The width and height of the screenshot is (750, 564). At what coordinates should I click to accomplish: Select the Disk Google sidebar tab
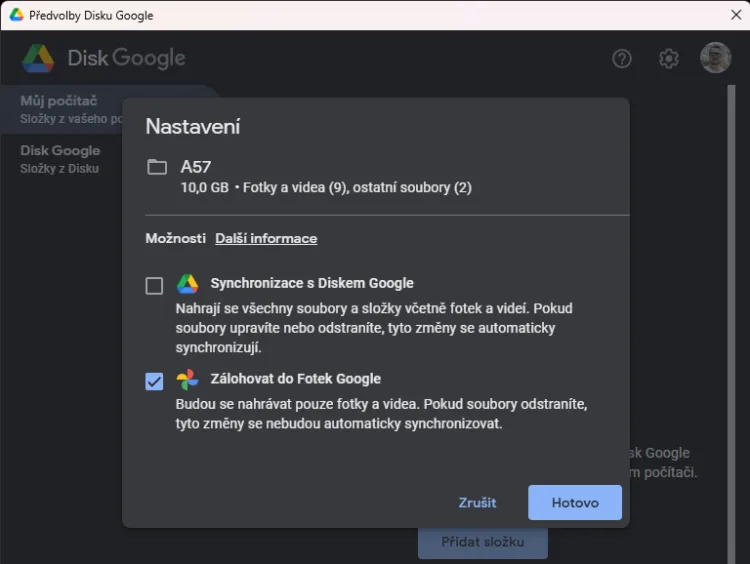coord(61,159)
